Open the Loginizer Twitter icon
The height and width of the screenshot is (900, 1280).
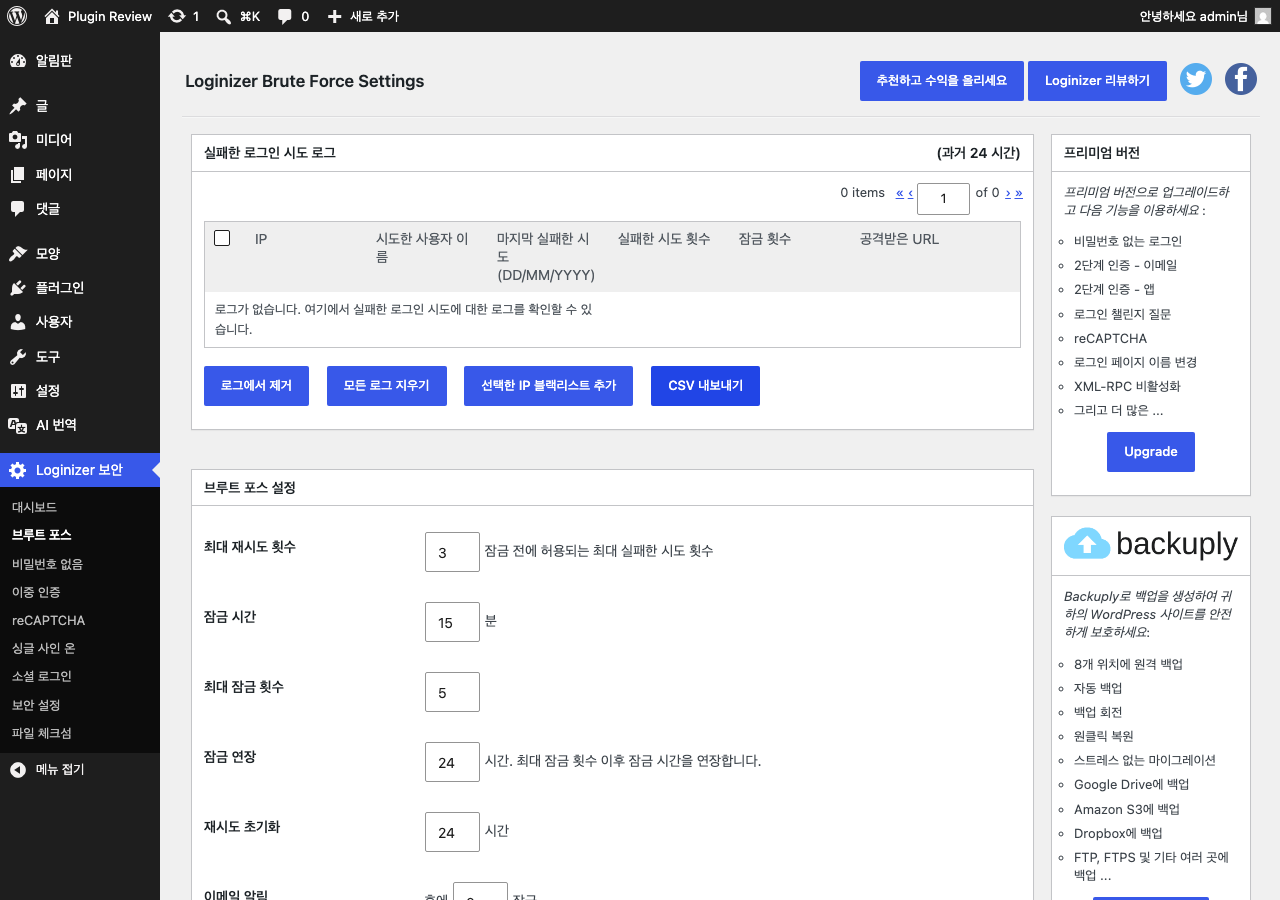[x=1196, y=79]
